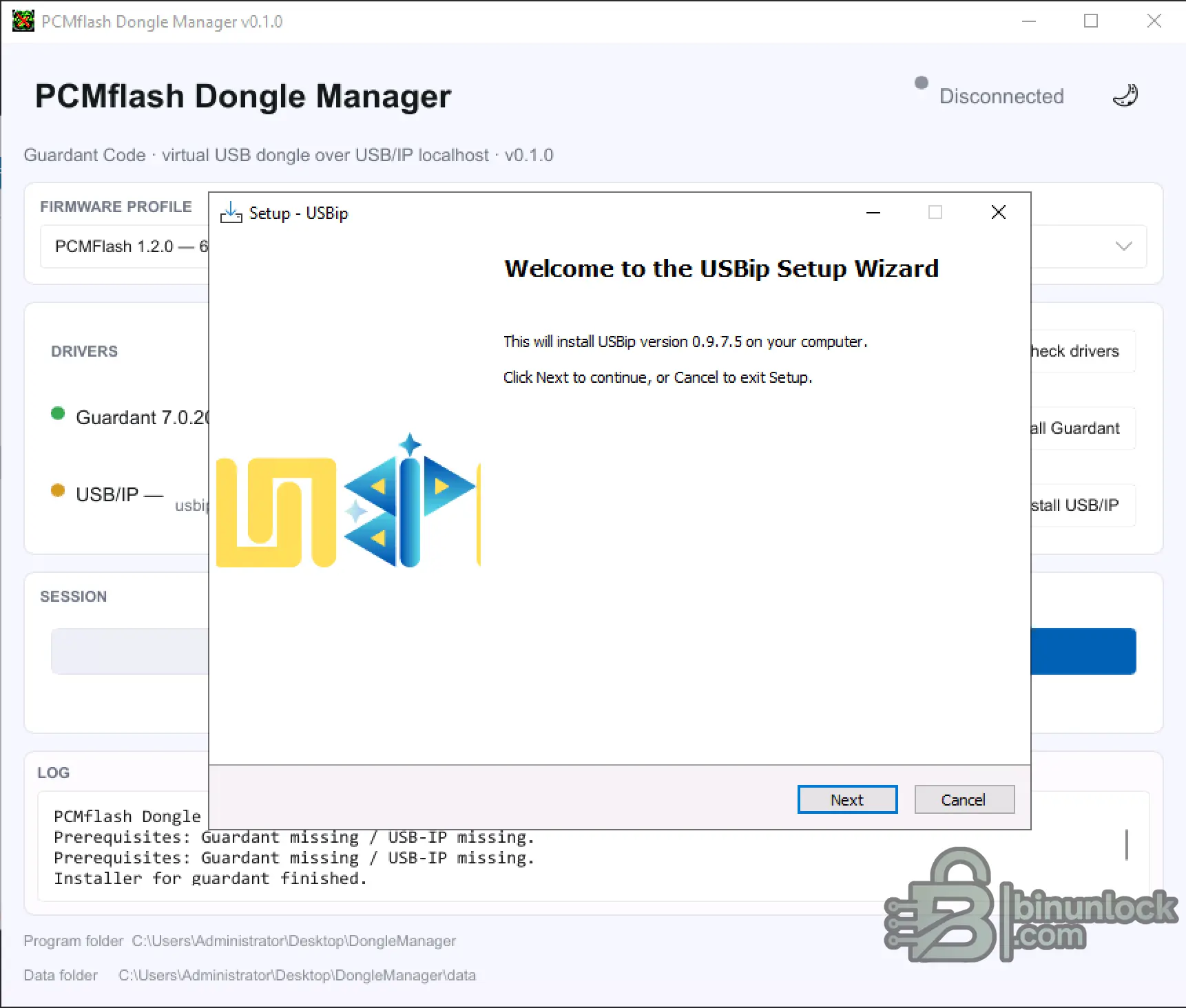Open the firmware profile dropdown chevron
This screenshot has height=1008, width=1186.
click(x=1123, y=246)
